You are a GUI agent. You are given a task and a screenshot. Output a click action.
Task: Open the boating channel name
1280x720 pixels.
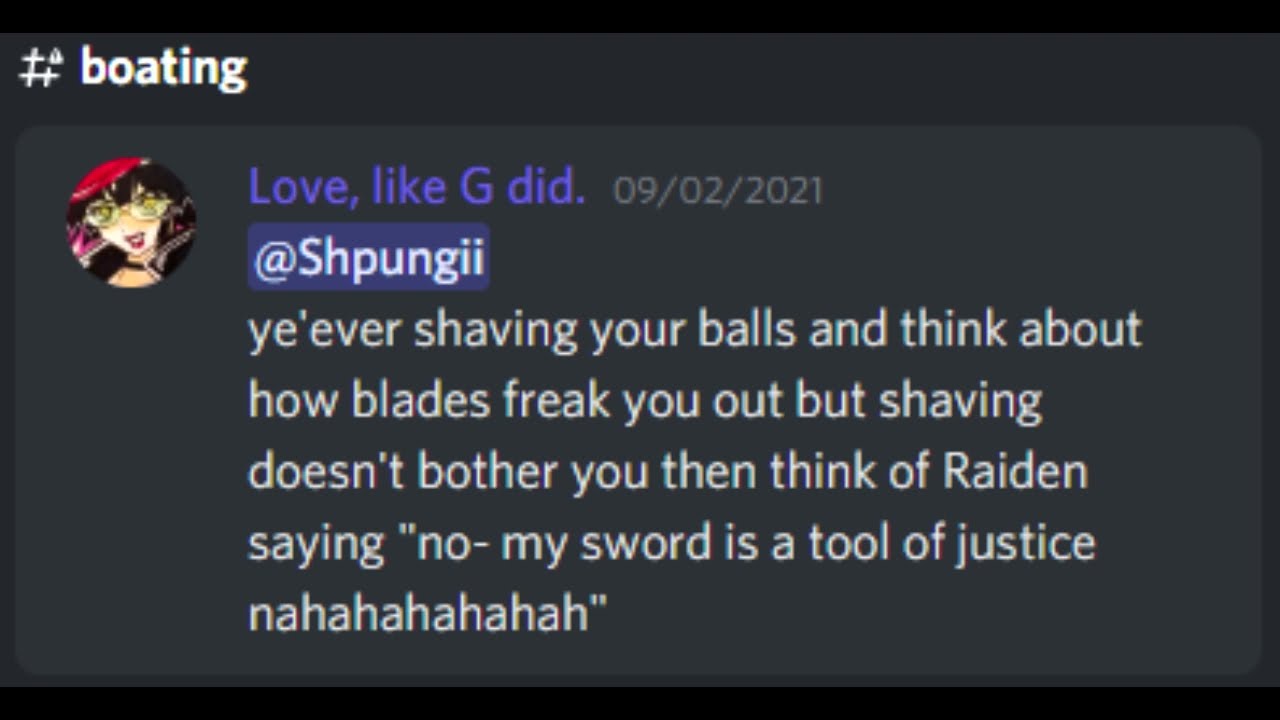[x=163, y=69]
